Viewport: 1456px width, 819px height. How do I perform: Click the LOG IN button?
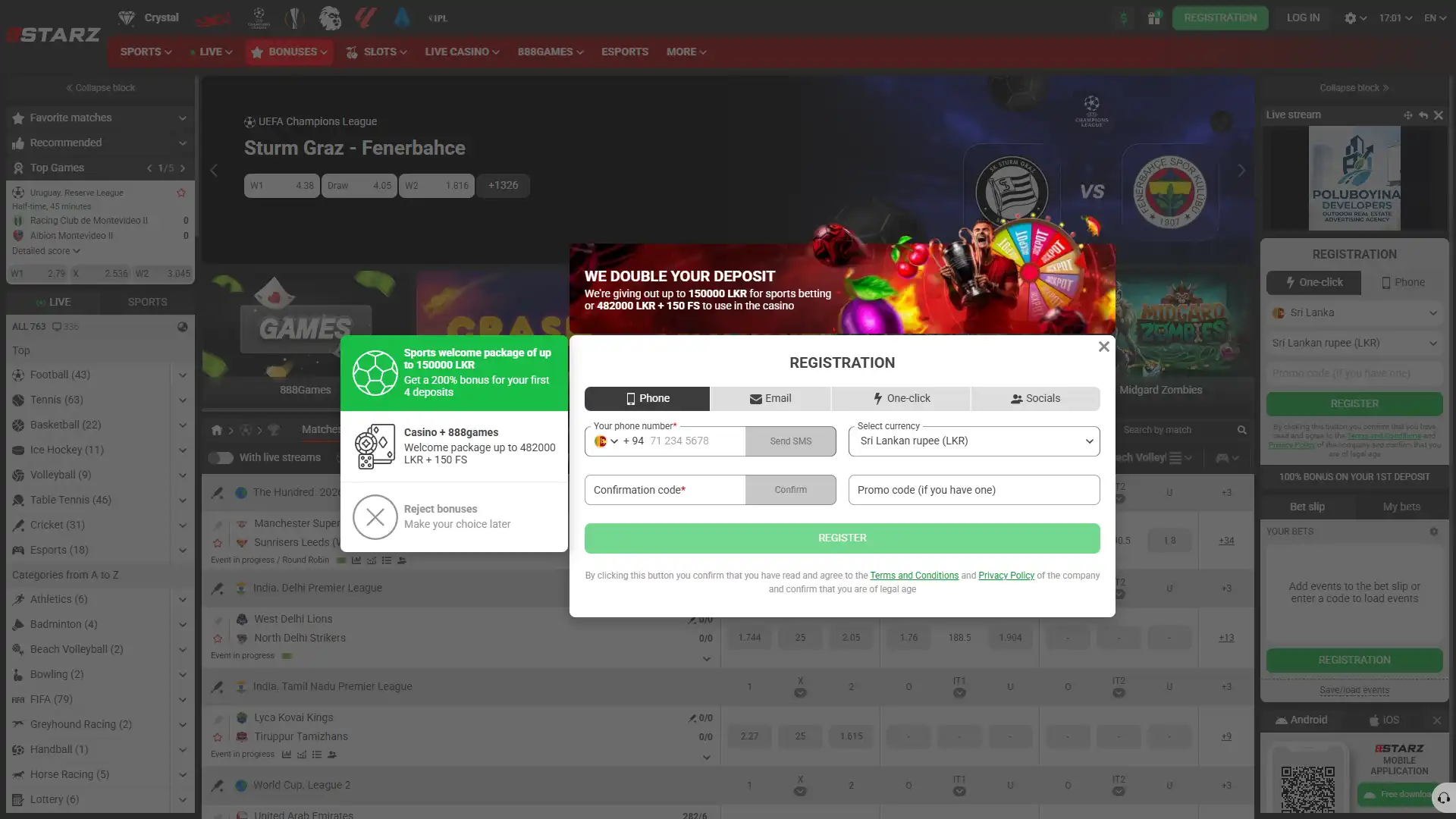(1303, 18)
